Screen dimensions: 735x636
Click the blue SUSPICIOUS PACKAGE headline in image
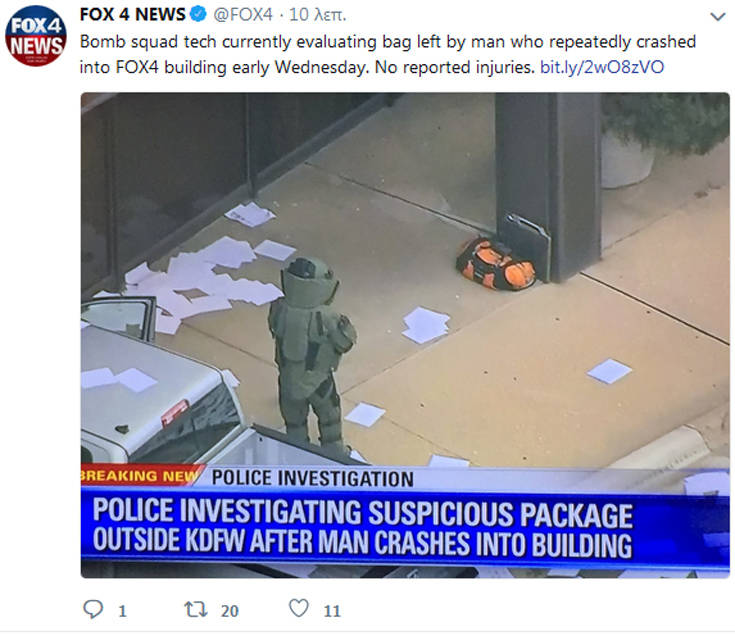click(363, 527)
